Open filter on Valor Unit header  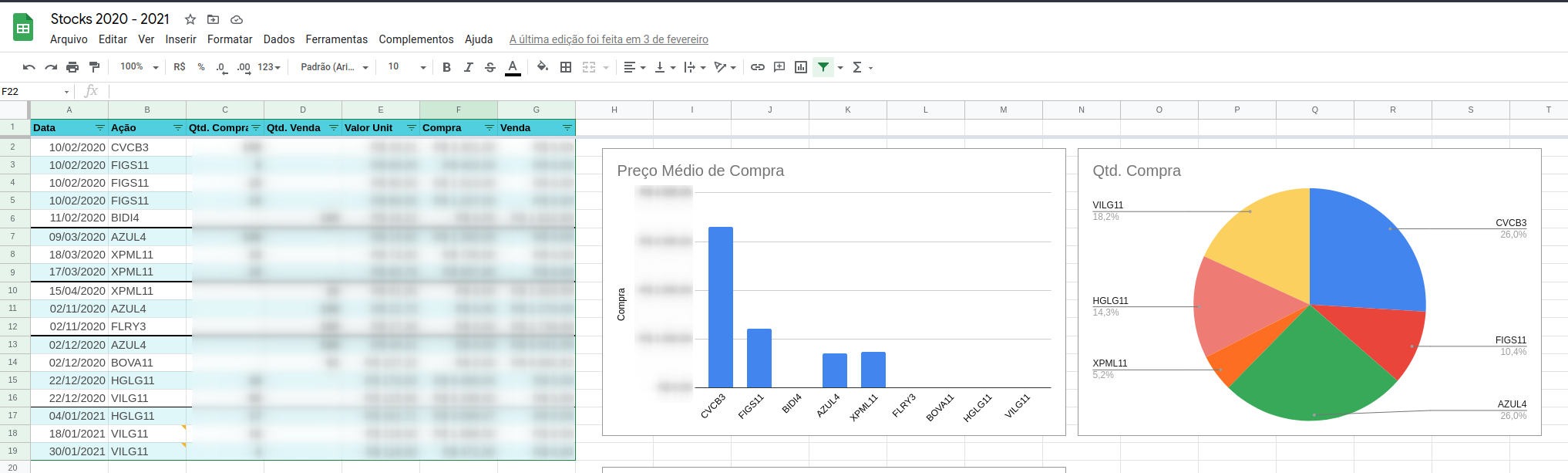[x=412, y=128]
